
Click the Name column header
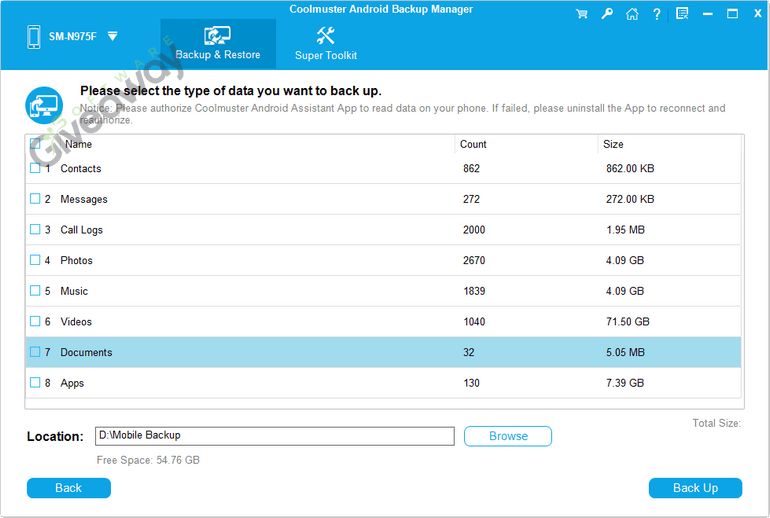[x=79, y=144]
